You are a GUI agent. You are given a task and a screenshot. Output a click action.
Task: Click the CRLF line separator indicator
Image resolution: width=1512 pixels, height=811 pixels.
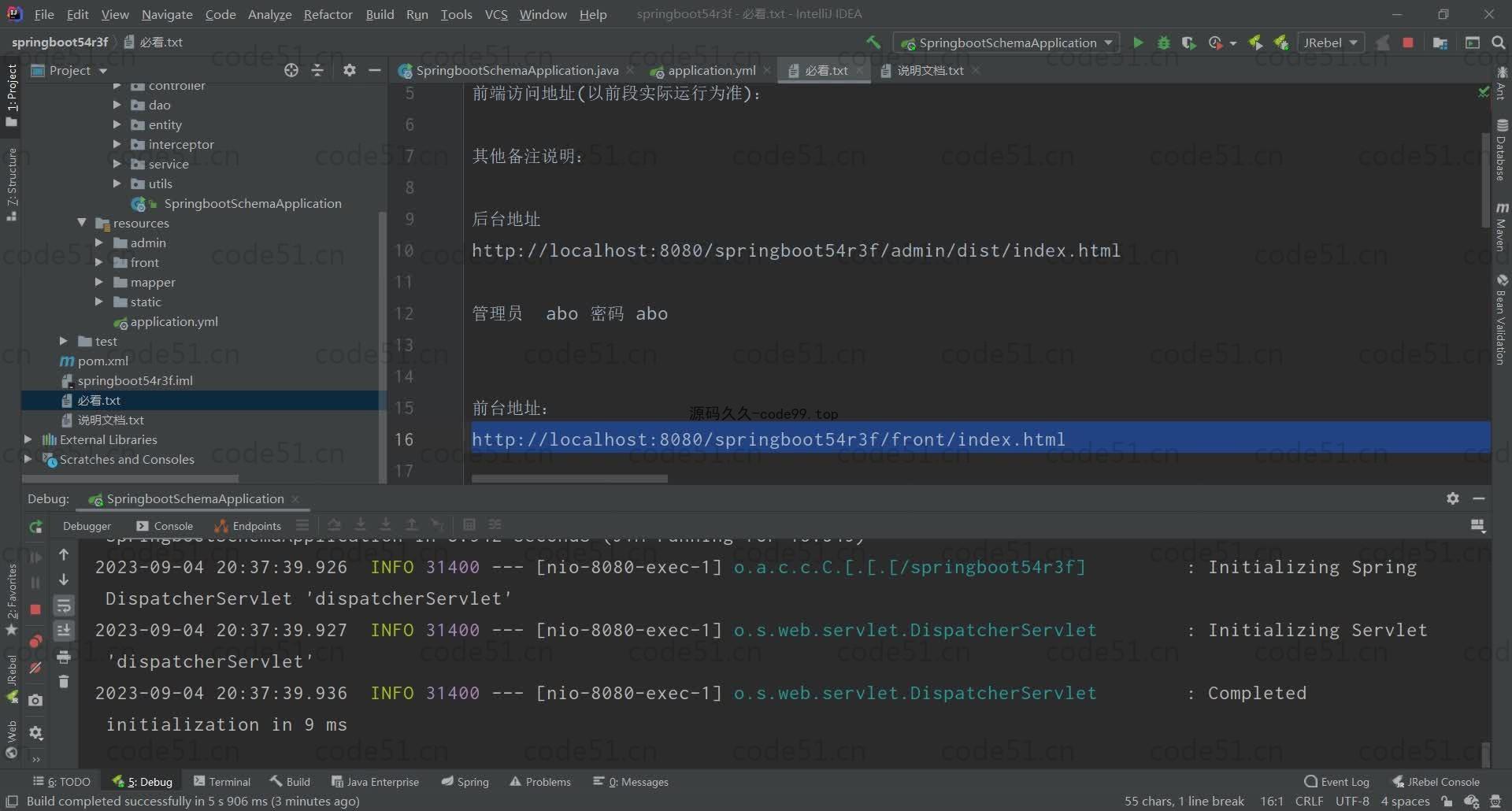(1309, 802)
